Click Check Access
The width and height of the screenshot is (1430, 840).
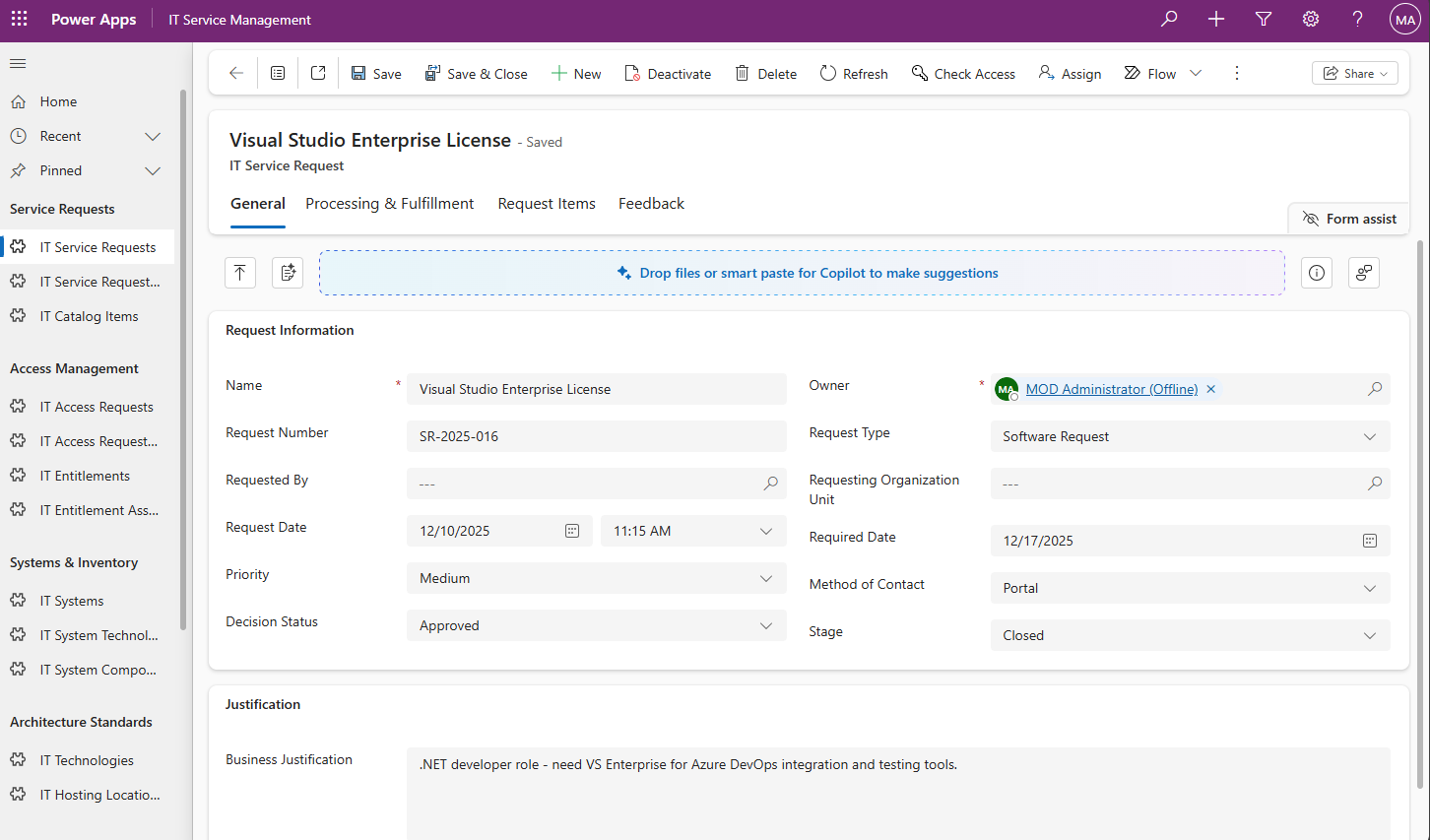click(963, 73)
